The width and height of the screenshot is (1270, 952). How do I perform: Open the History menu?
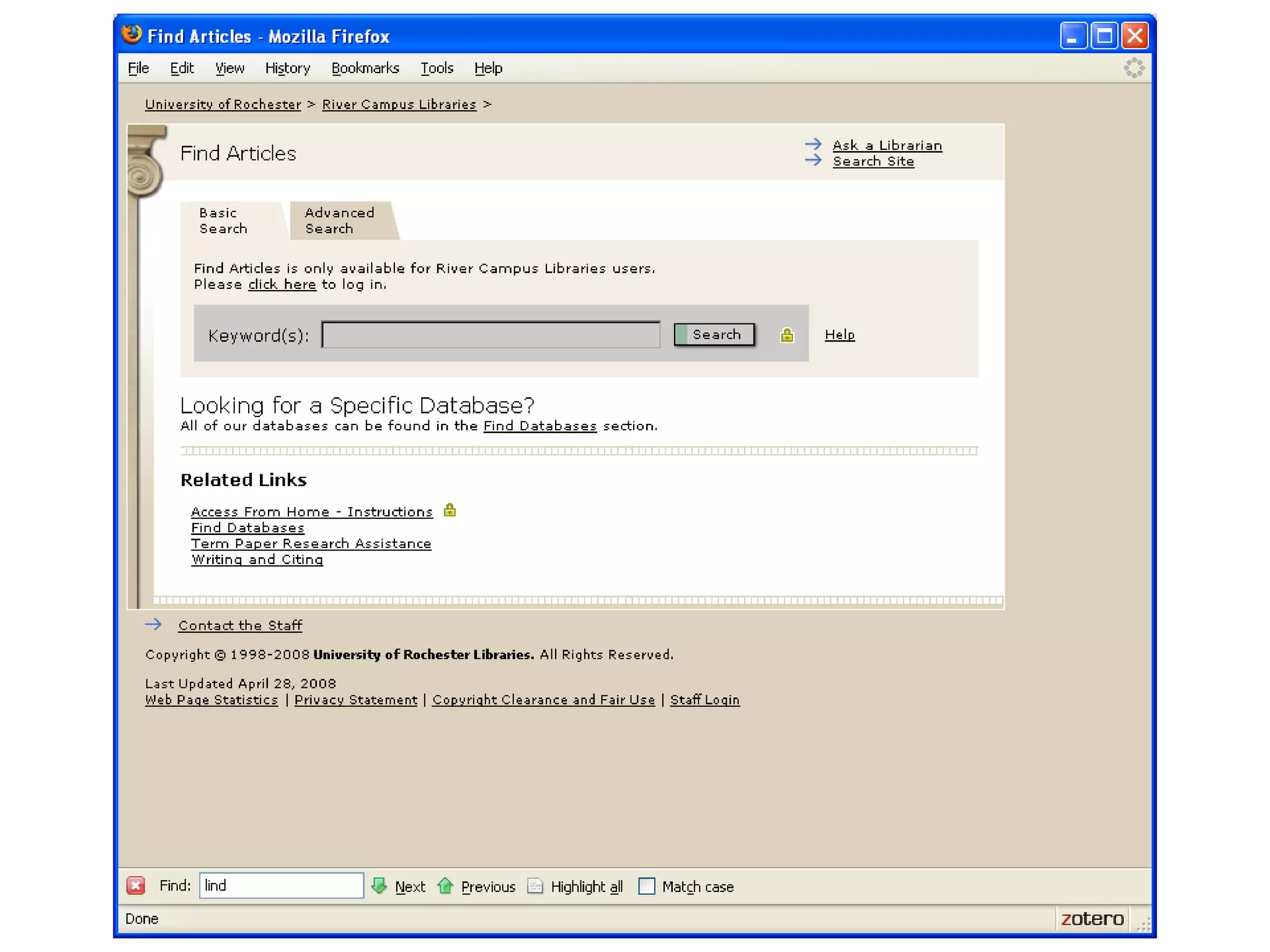287,68
